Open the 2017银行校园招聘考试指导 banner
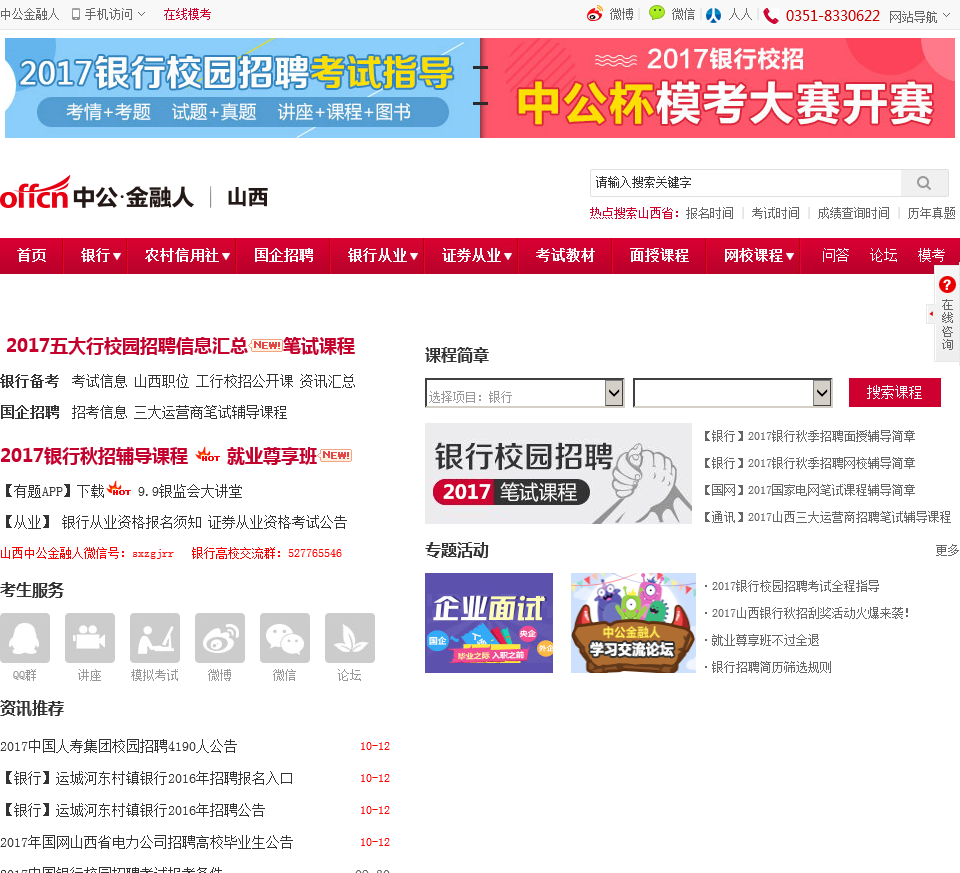960x873 pixels. (242, 88)
